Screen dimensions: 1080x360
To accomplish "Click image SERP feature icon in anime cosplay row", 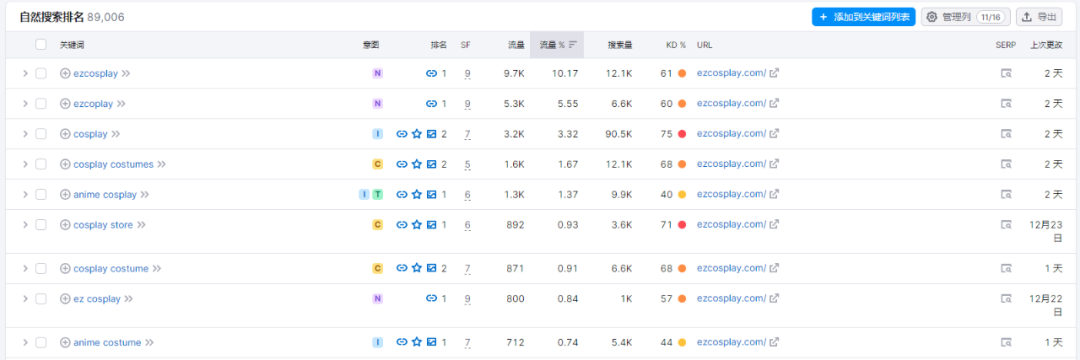I will pos(431,194).
